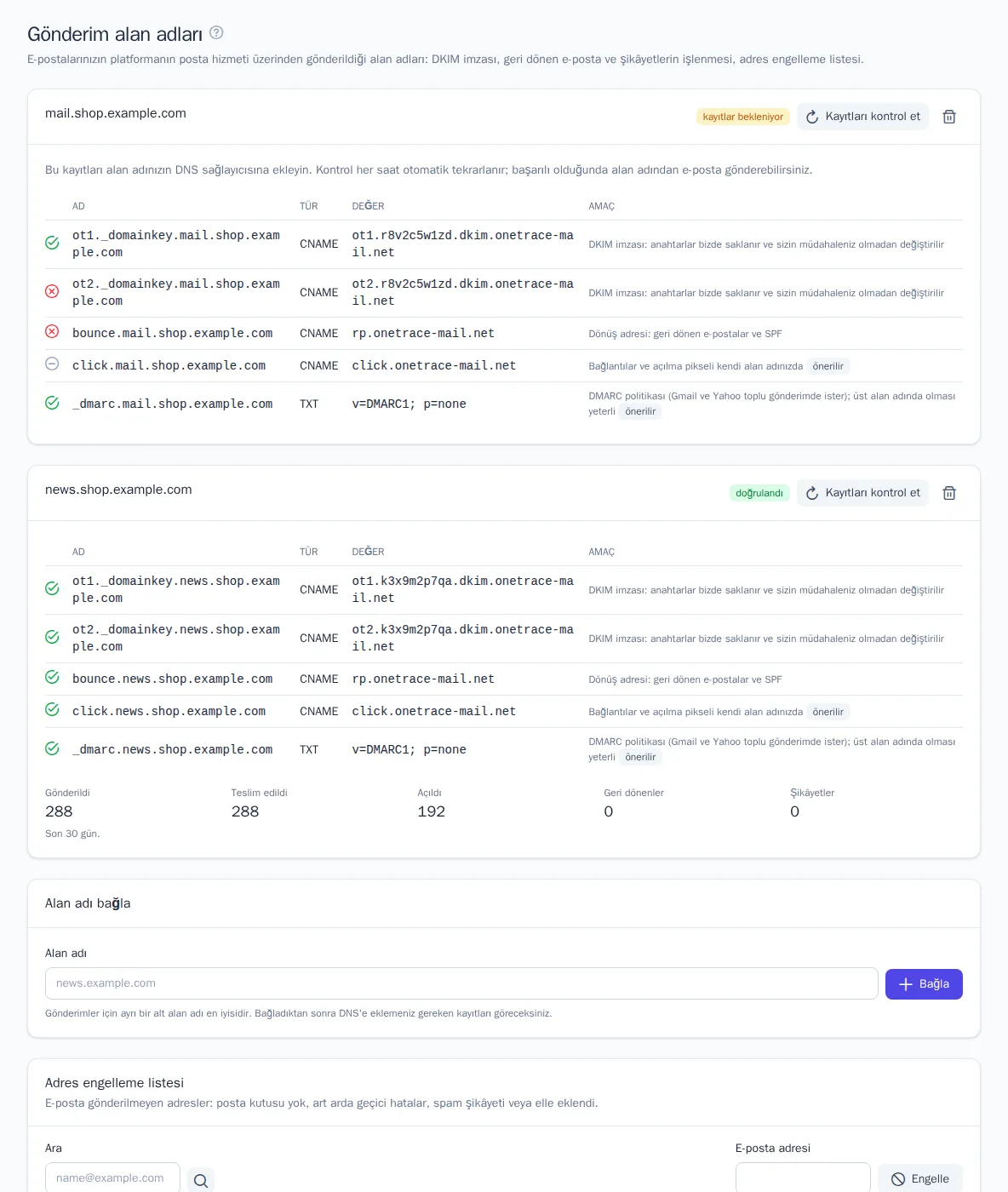
Task: Click verified icon for _dmarc.news.shop.example.com
Action: [x=52, y=748]
